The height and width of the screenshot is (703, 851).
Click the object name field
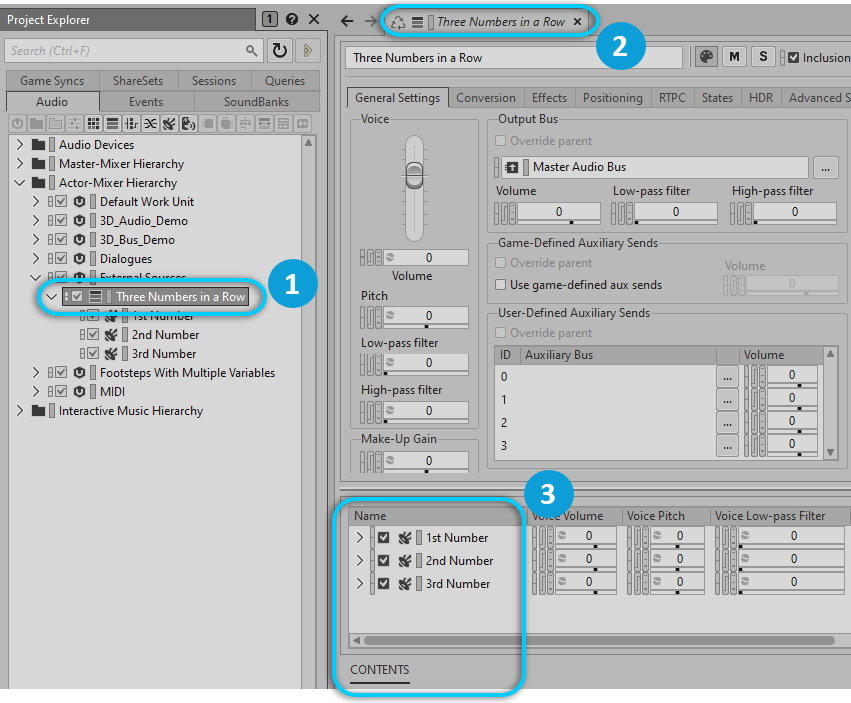(x=514, y=58)
